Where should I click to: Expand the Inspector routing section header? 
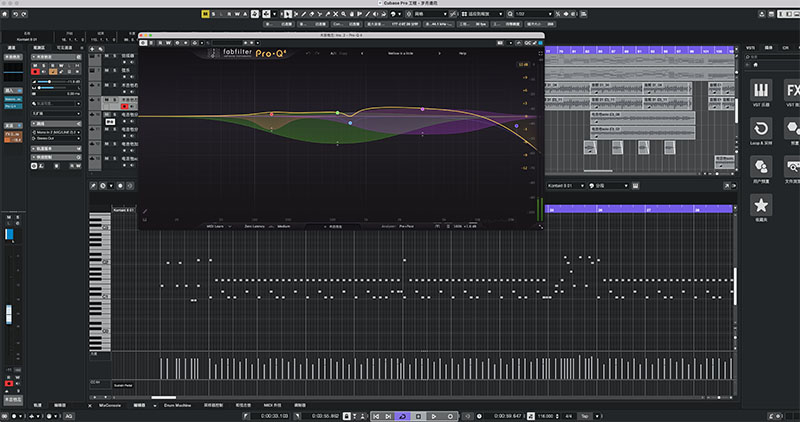56,123
